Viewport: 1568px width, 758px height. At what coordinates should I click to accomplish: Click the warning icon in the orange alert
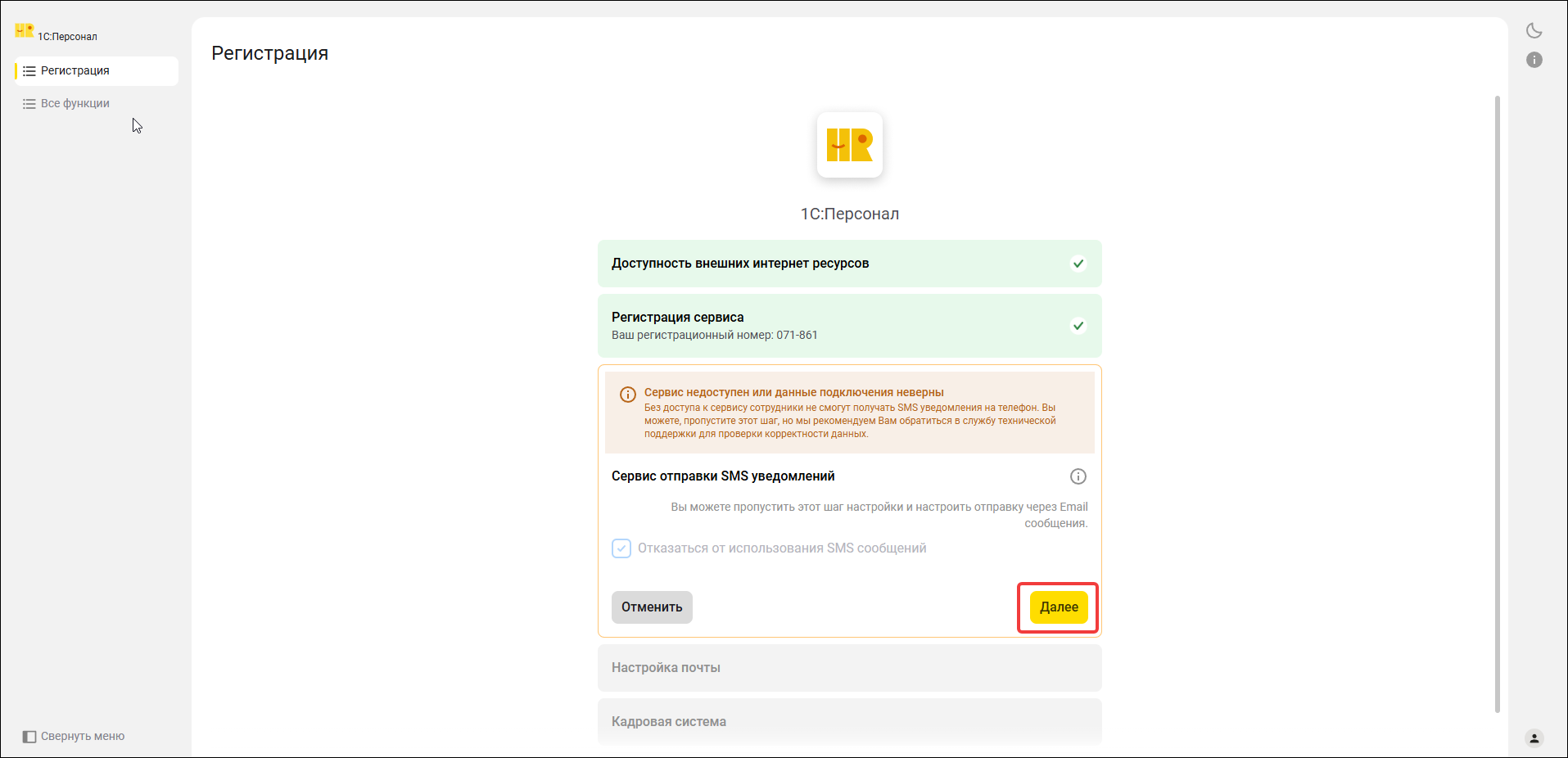point(627,395)
